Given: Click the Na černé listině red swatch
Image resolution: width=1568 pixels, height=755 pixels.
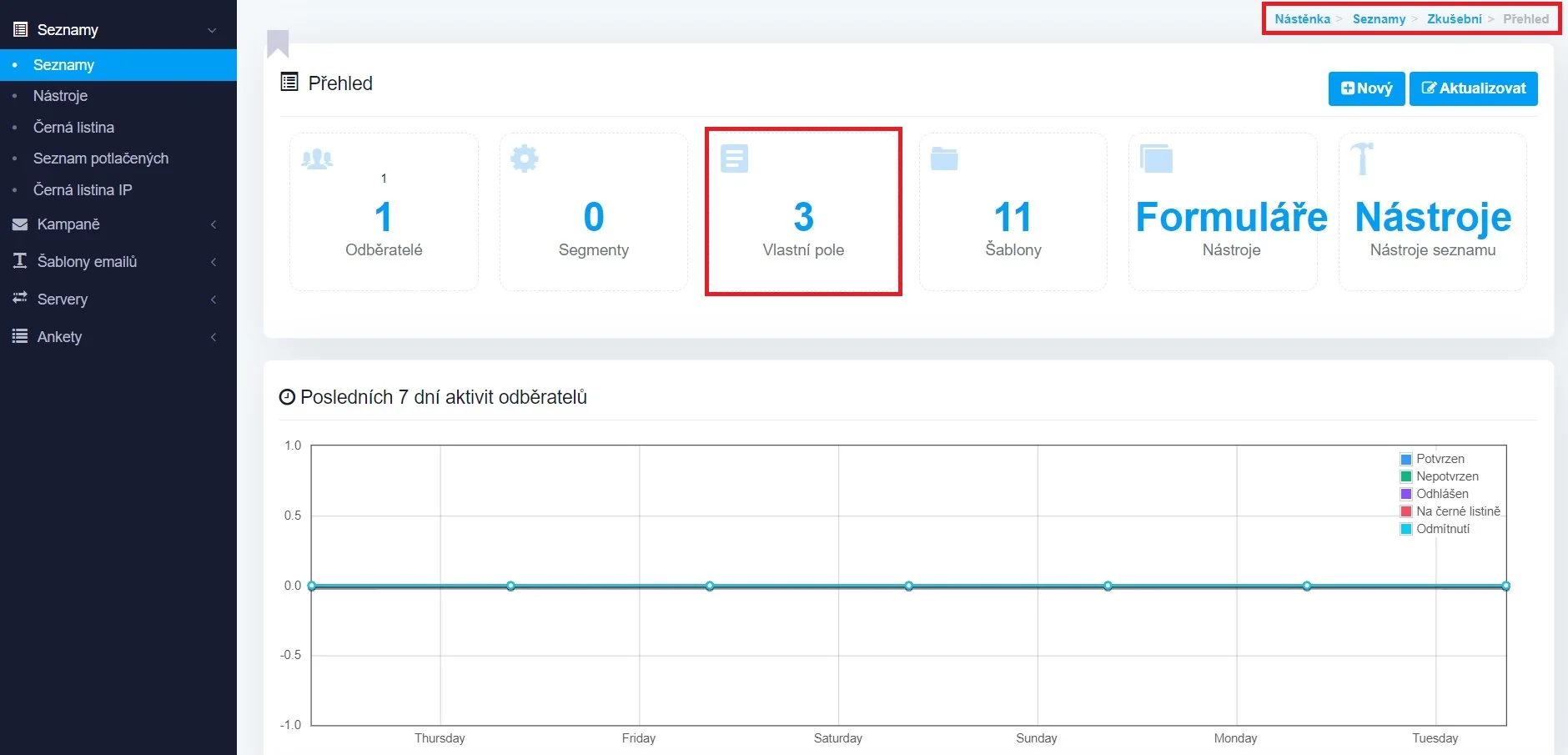Looking at the screenshot, I should 1406,511.
